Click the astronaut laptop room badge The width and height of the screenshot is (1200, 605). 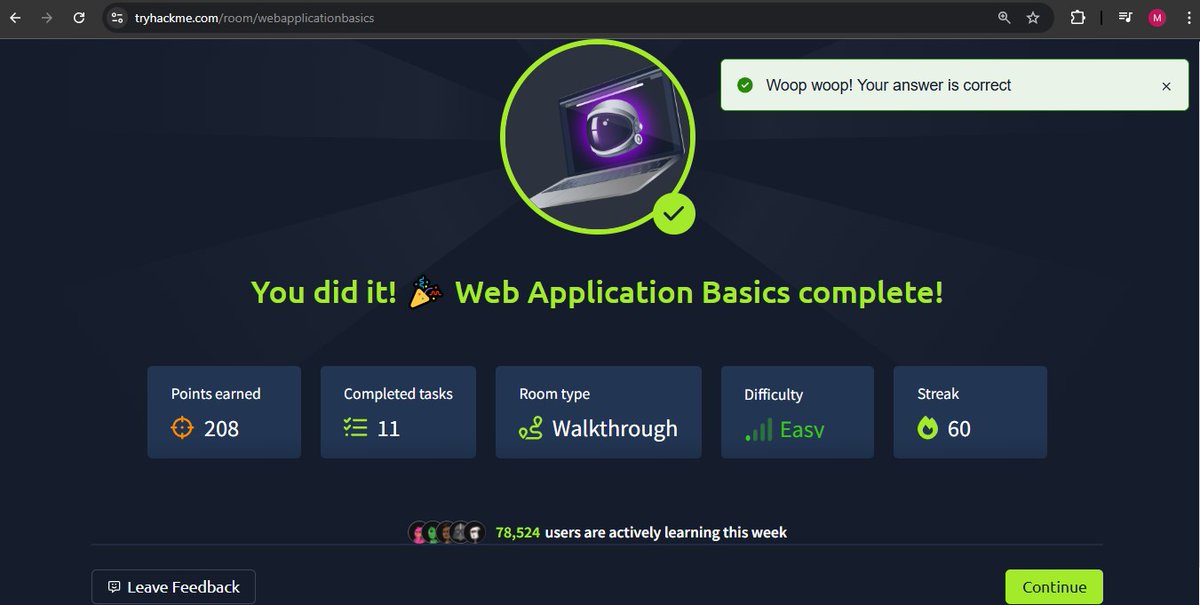pos(598,137)
